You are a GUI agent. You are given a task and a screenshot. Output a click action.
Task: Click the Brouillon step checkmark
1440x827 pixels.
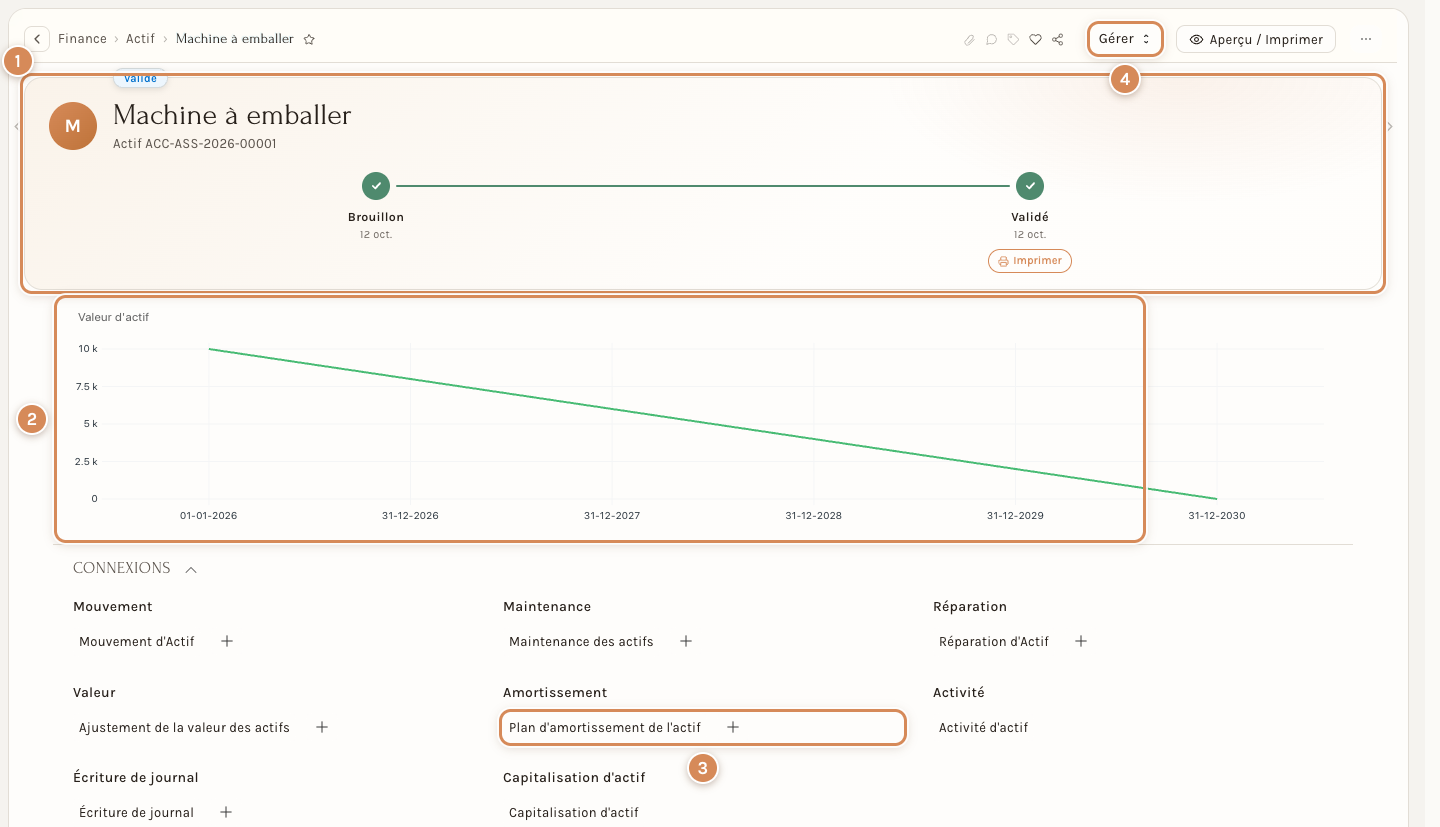(x=376, y=186)
